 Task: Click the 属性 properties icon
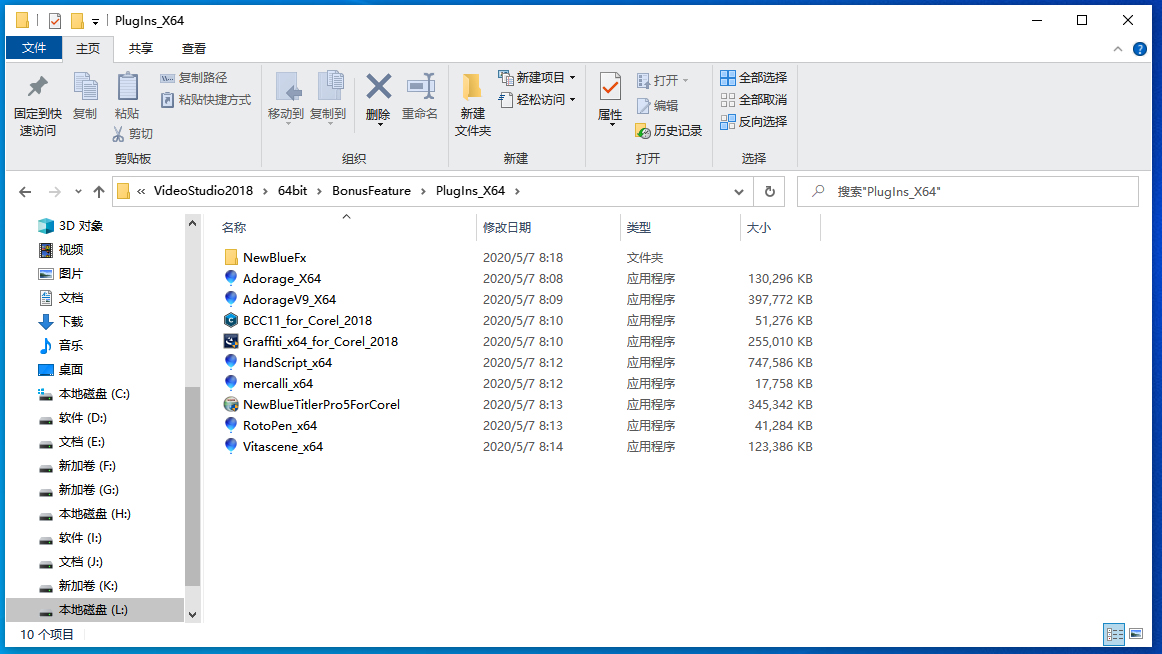[610, 87]
